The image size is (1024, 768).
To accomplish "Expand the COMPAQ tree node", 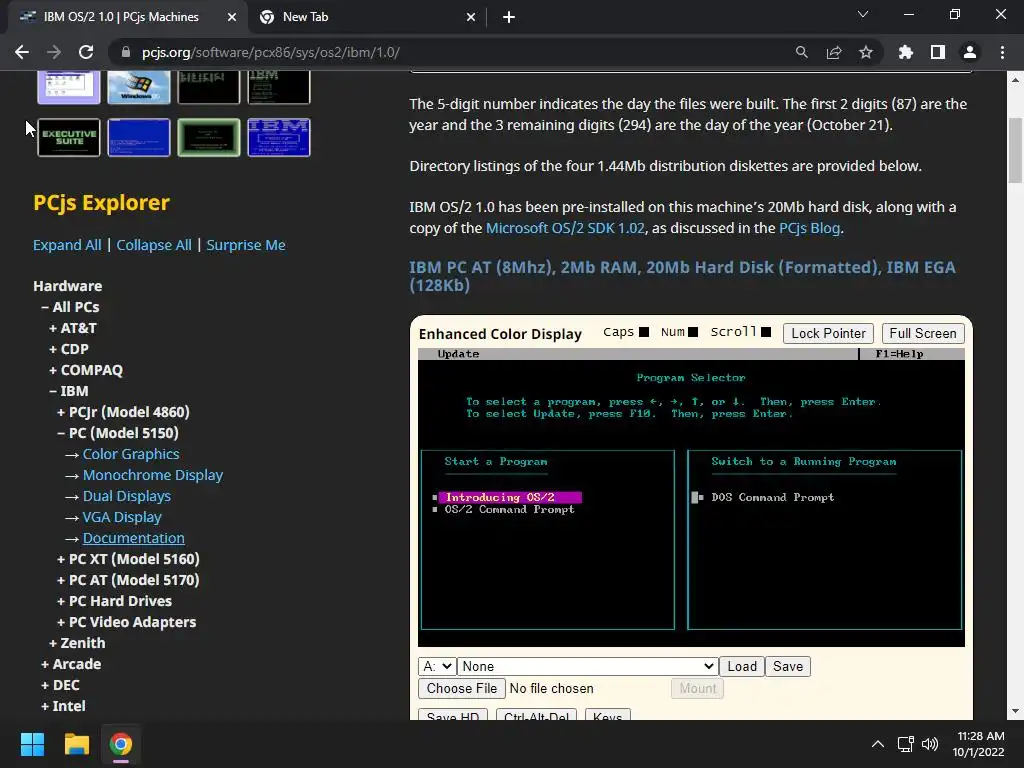I will coord(86,370).
